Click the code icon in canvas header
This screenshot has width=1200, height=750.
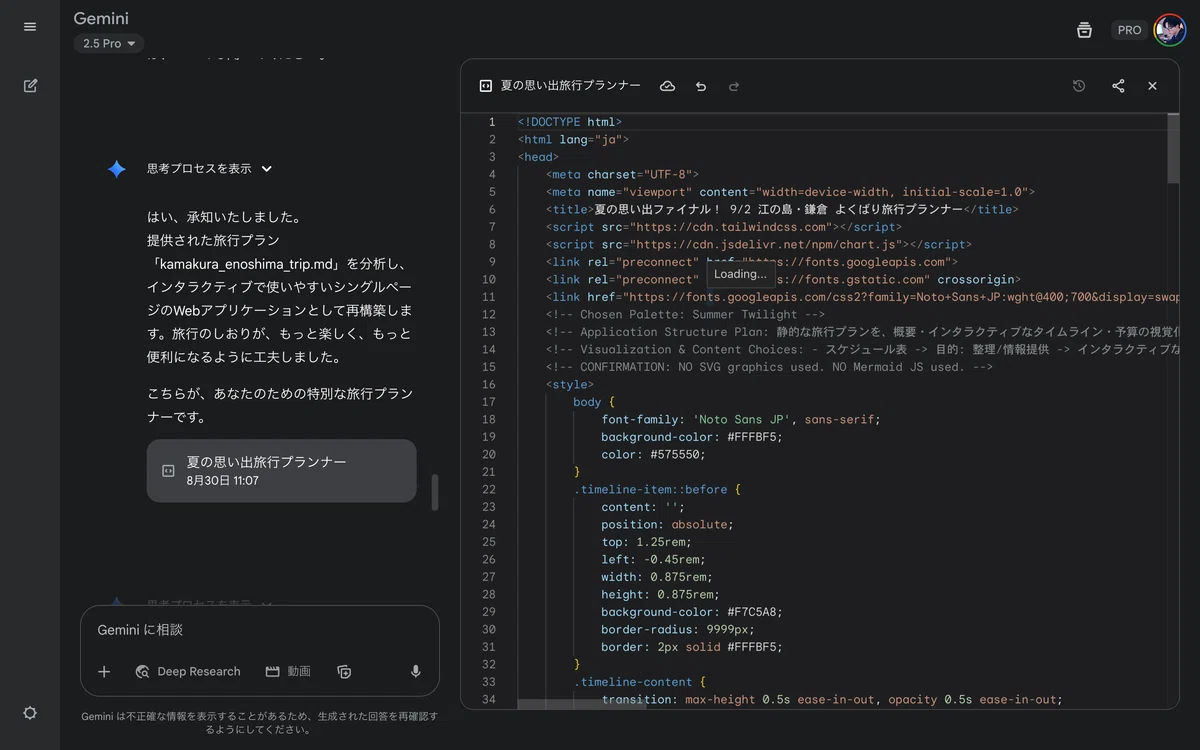tap(485, 86)
